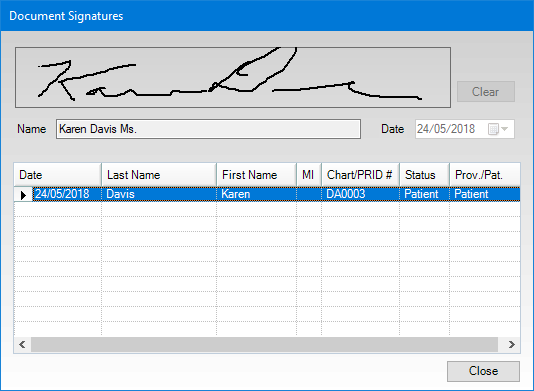Viewport: 534px width, 391px height.
Task: Sort by the Last Name column header
Action: [159, 175]
